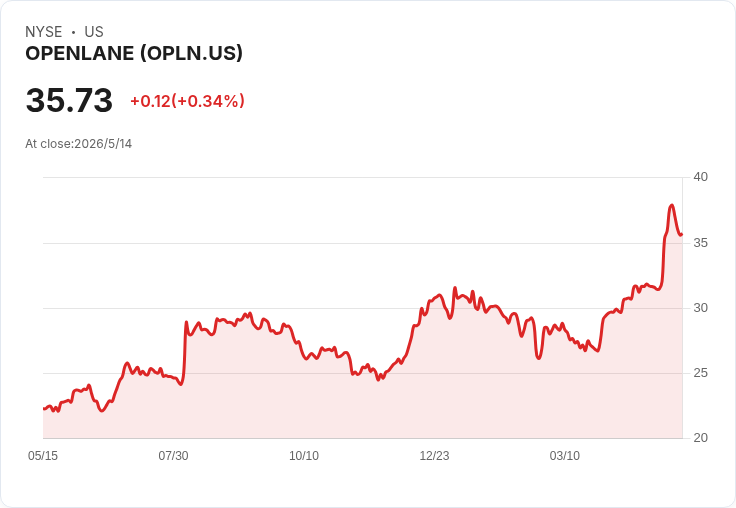The image size is (736, 508).
Task: Click the 25 y-axis price label
Action: point(700,373)
